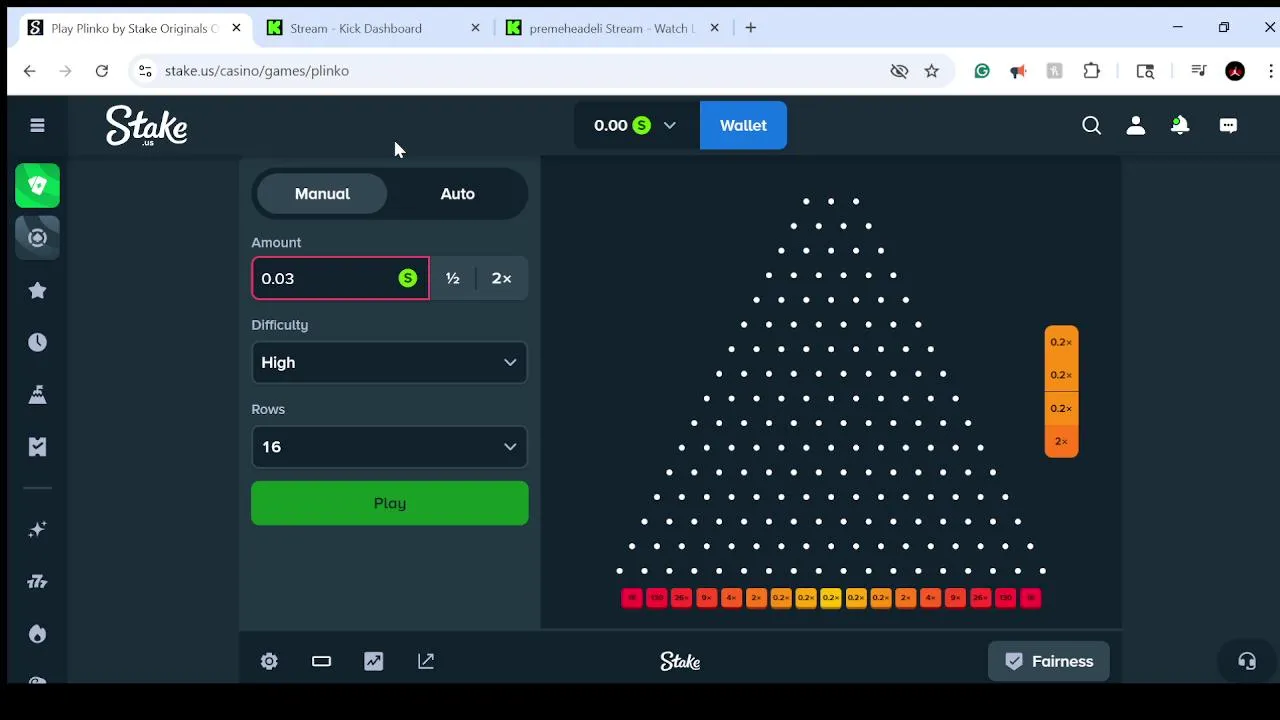Open the user profile icon

click(1136, 125)
